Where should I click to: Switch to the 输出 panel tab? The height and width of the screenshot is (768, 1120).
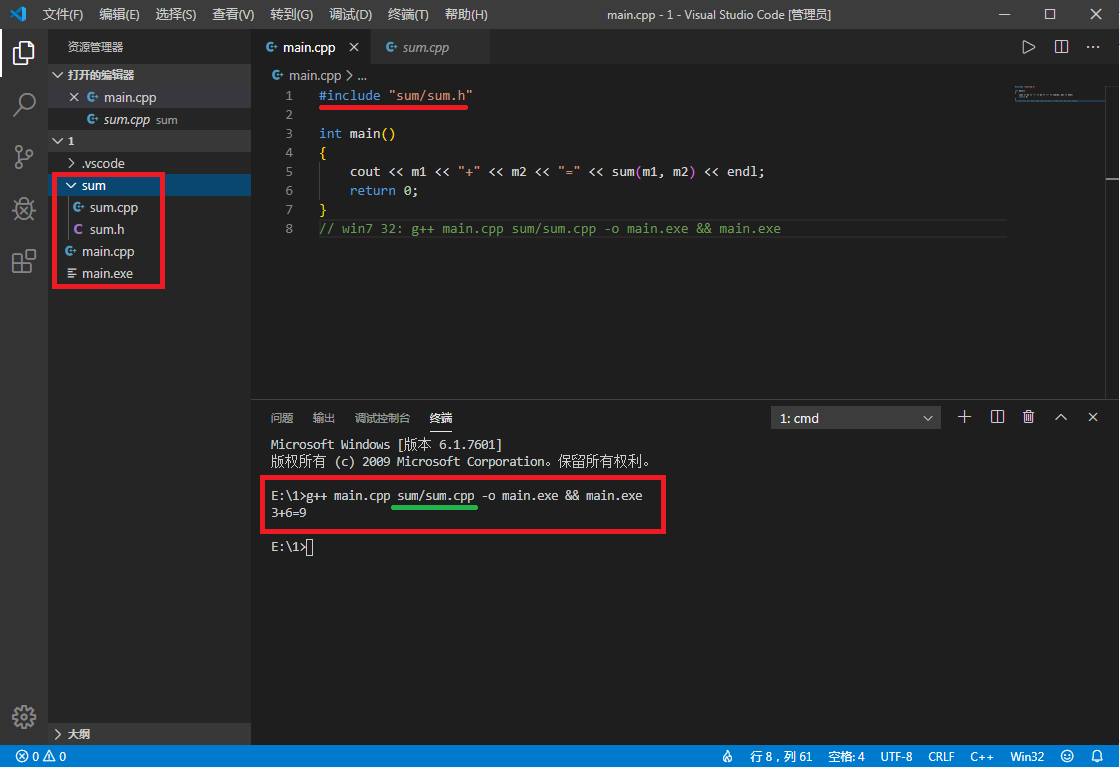tap(323, 417)
